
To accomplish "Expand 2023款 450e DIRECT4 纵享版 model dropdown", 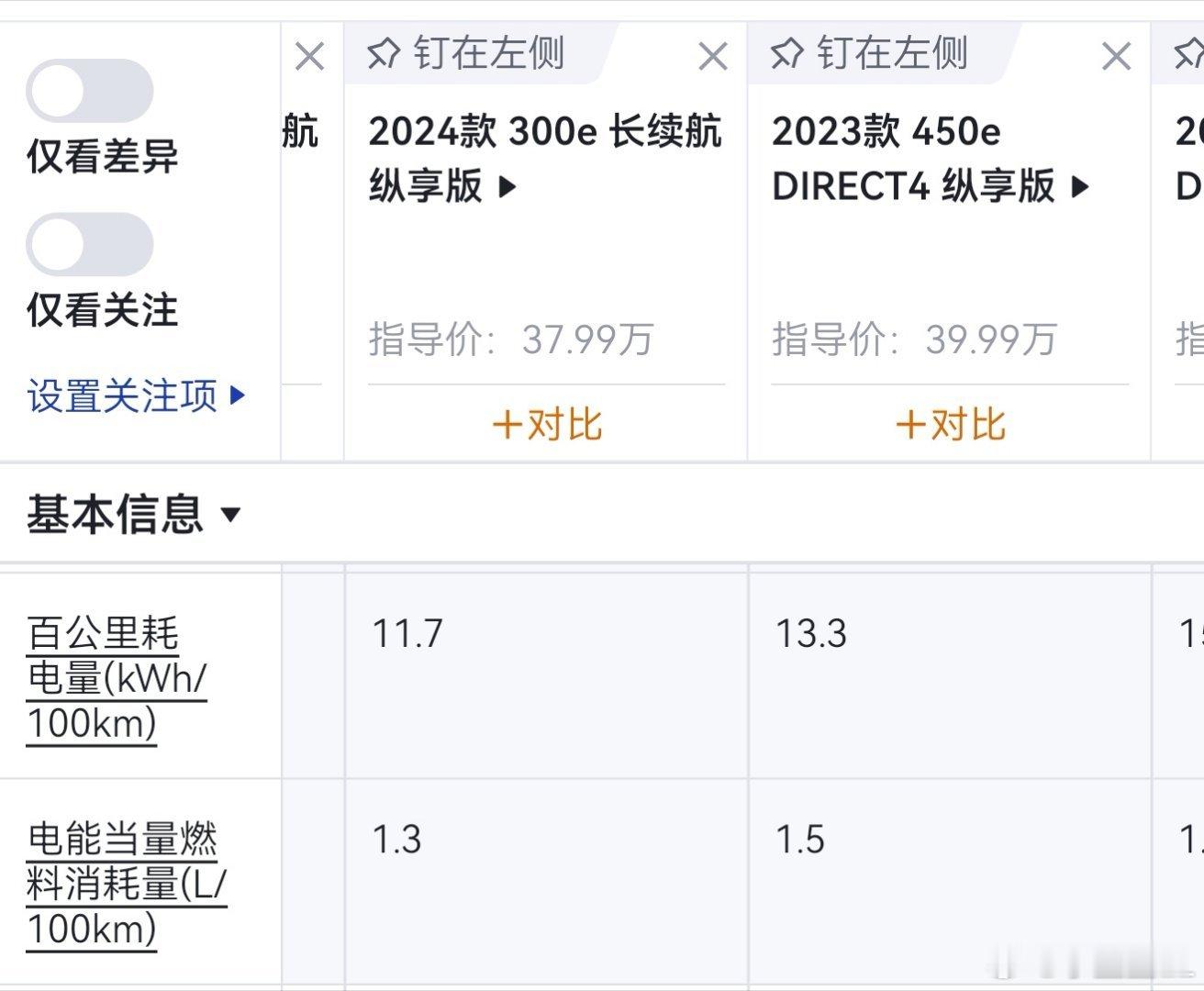I will click(x=1081, y=187).
